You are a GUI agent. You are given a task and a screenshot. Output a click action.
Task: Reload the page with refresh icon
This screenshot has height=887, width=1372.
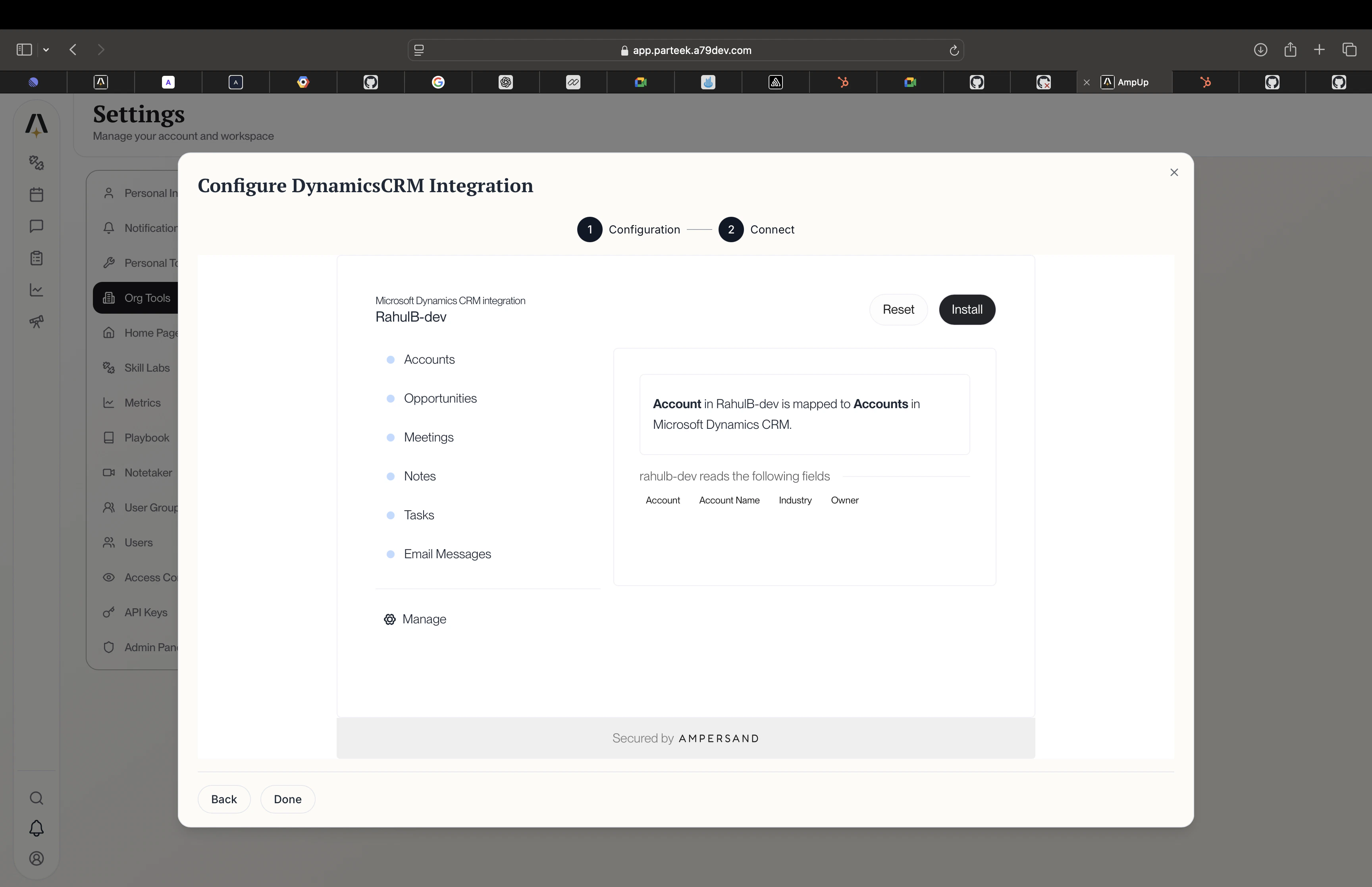click(954, 50)
